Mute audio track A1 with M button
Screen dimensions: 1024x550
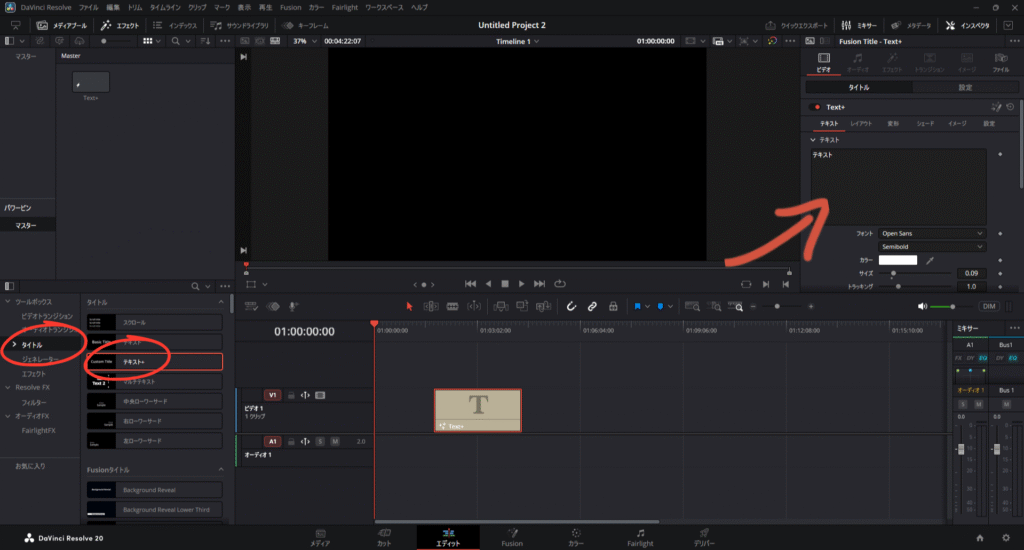[335, 441]
